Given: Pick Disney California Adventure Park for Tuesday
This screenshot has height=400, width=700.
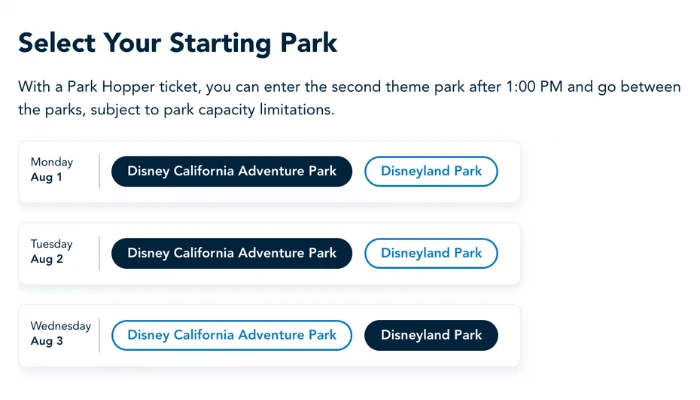Looking at the screenshot, I should [x=231, y=253].
